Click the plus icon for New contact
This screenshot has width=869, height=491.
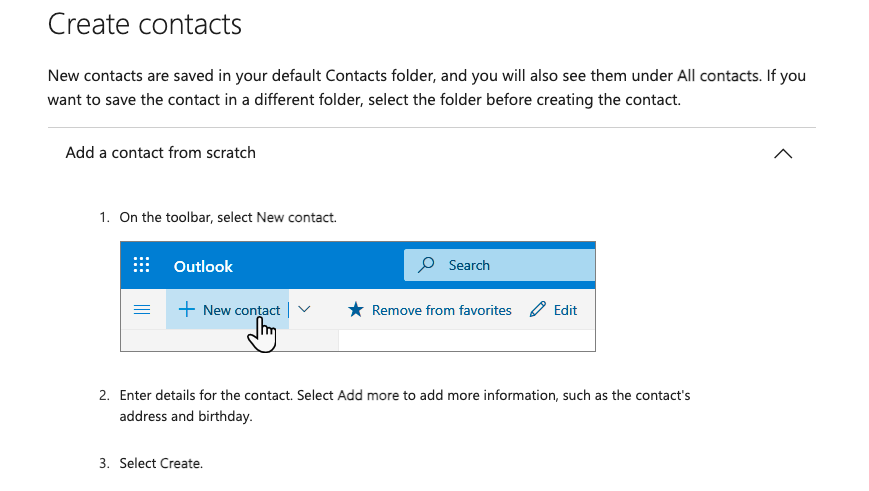pos(187,309)
